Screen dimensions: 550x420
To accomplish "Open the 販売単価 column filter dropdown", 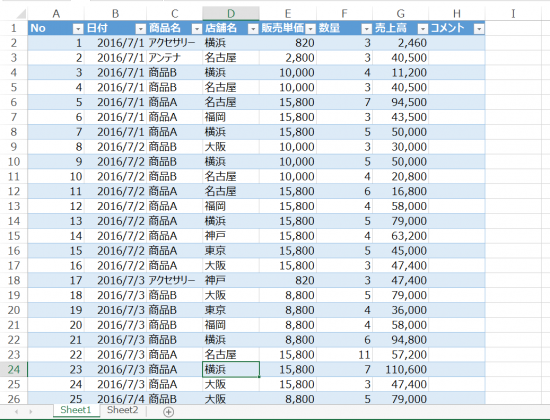I will (310, 29).
